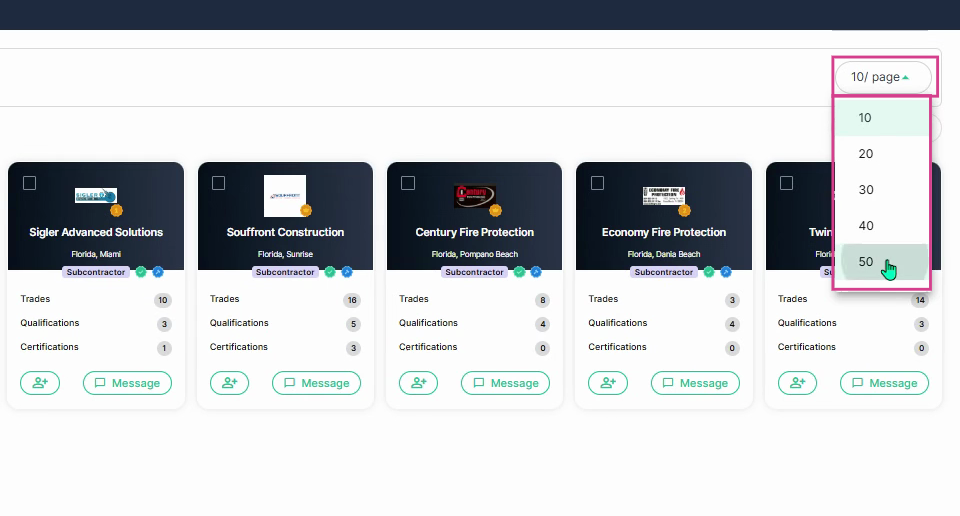Click blue badge icon on Sigler card
Image resolution: width=960 pixels, height=516 pixels.
(158, 272)
